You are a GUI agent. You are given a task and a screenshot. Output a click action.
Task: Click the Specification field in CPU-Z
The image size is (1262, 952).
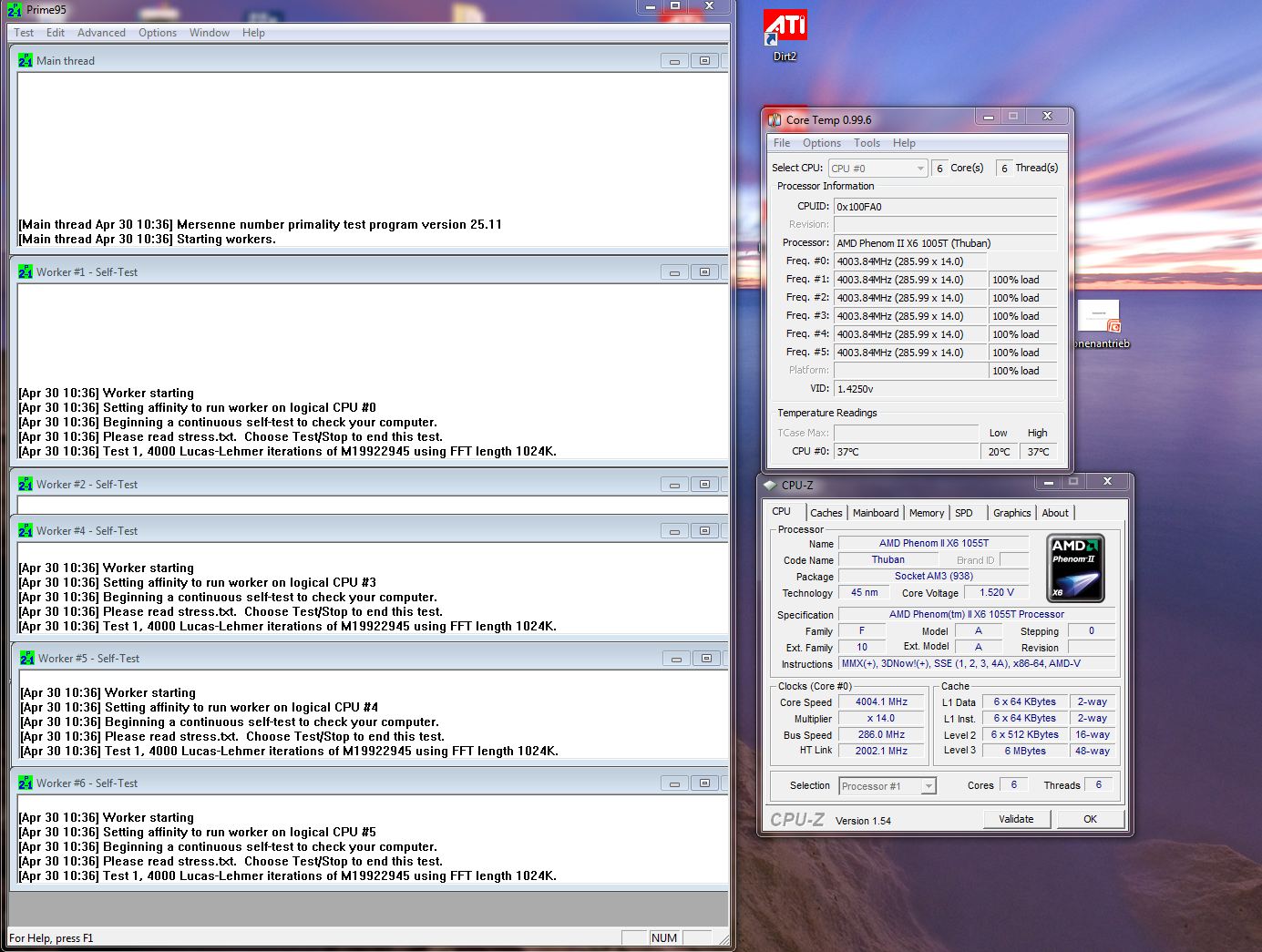pyautogui.click(x=976, y=615)
